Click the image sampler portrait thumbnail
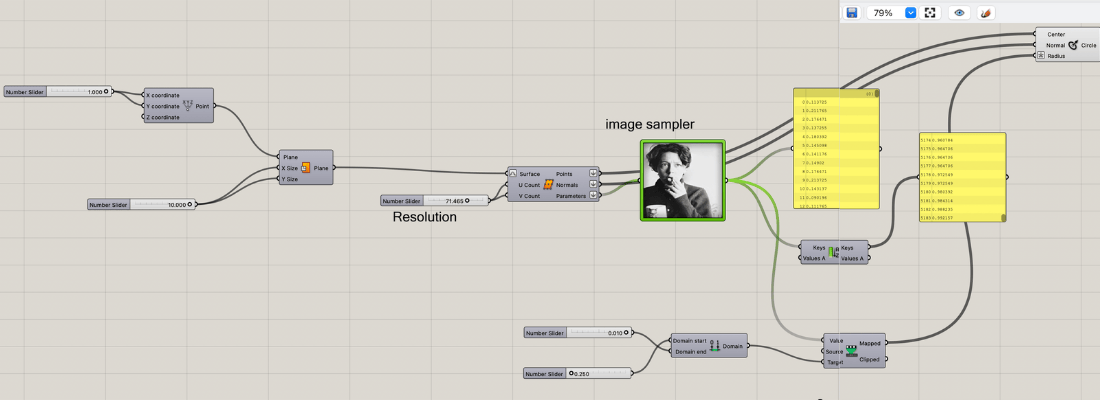 pyautogui.click(x=685, y=179)
